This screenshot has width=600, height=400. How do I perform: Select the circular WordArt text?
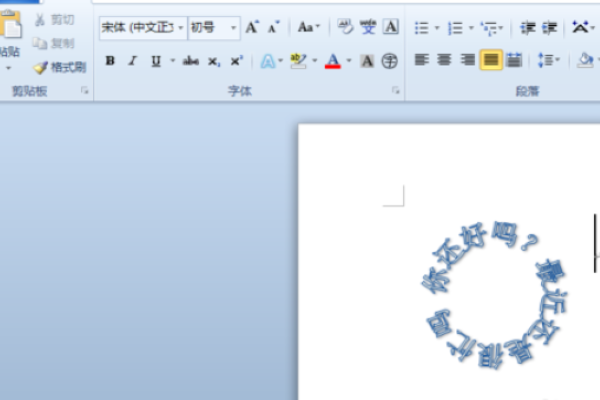tap(494, 296)
